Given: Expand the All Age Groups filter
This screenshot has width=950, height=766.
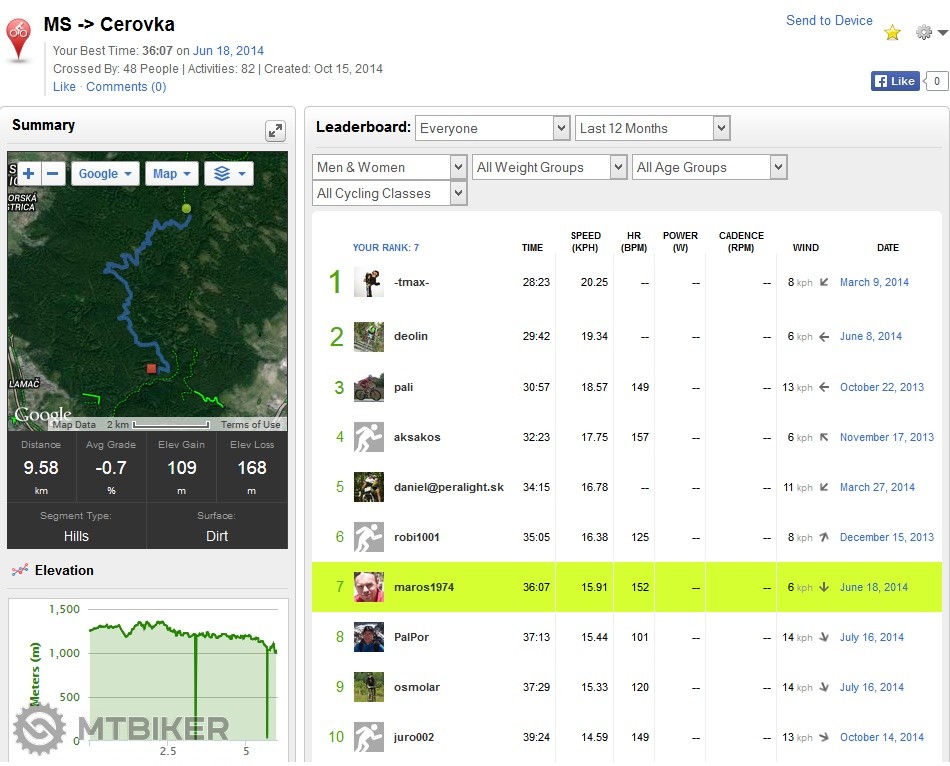Looking at the screenshot, I should click(x=709, y=167).
